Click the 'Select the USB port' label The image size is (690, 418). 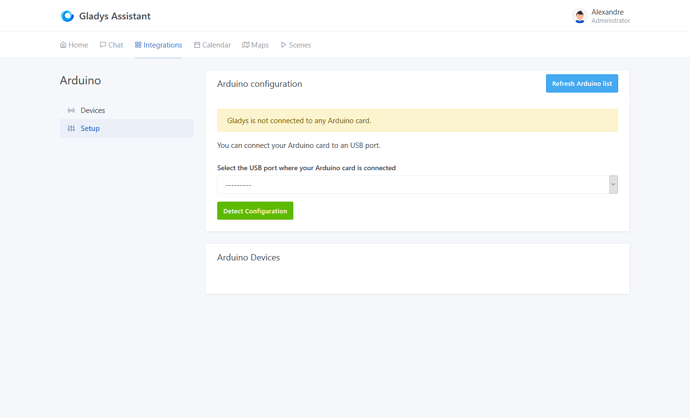tap(306, 168)
